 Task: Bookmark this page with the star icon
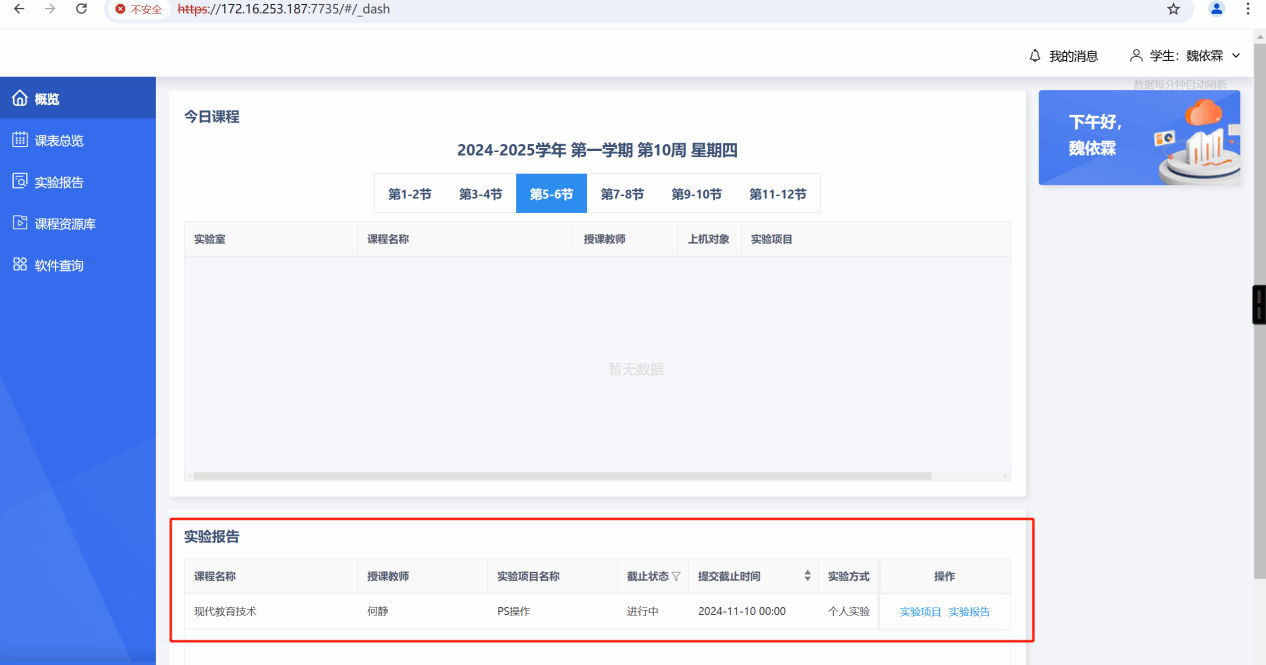pyautogui.click(x=1173, y=9)
